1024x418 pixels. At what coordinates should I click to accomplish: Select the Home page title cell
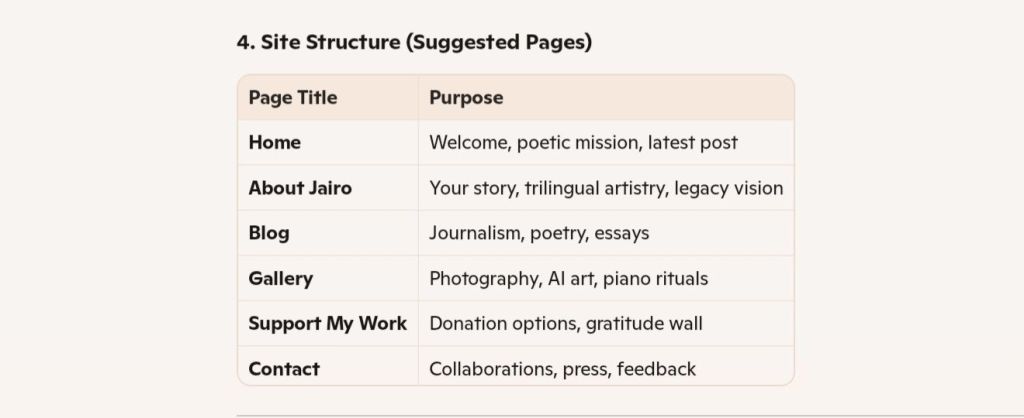point(275,143)
